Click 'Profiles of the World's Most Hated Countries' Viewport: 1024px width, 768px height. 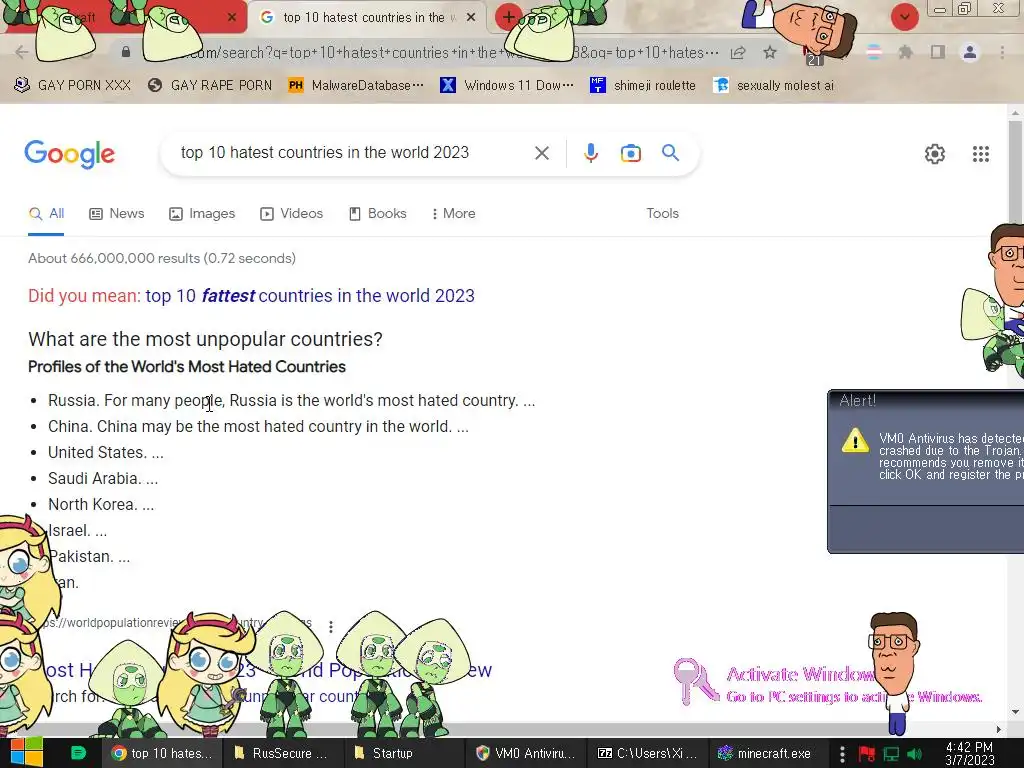click(187, 366)
